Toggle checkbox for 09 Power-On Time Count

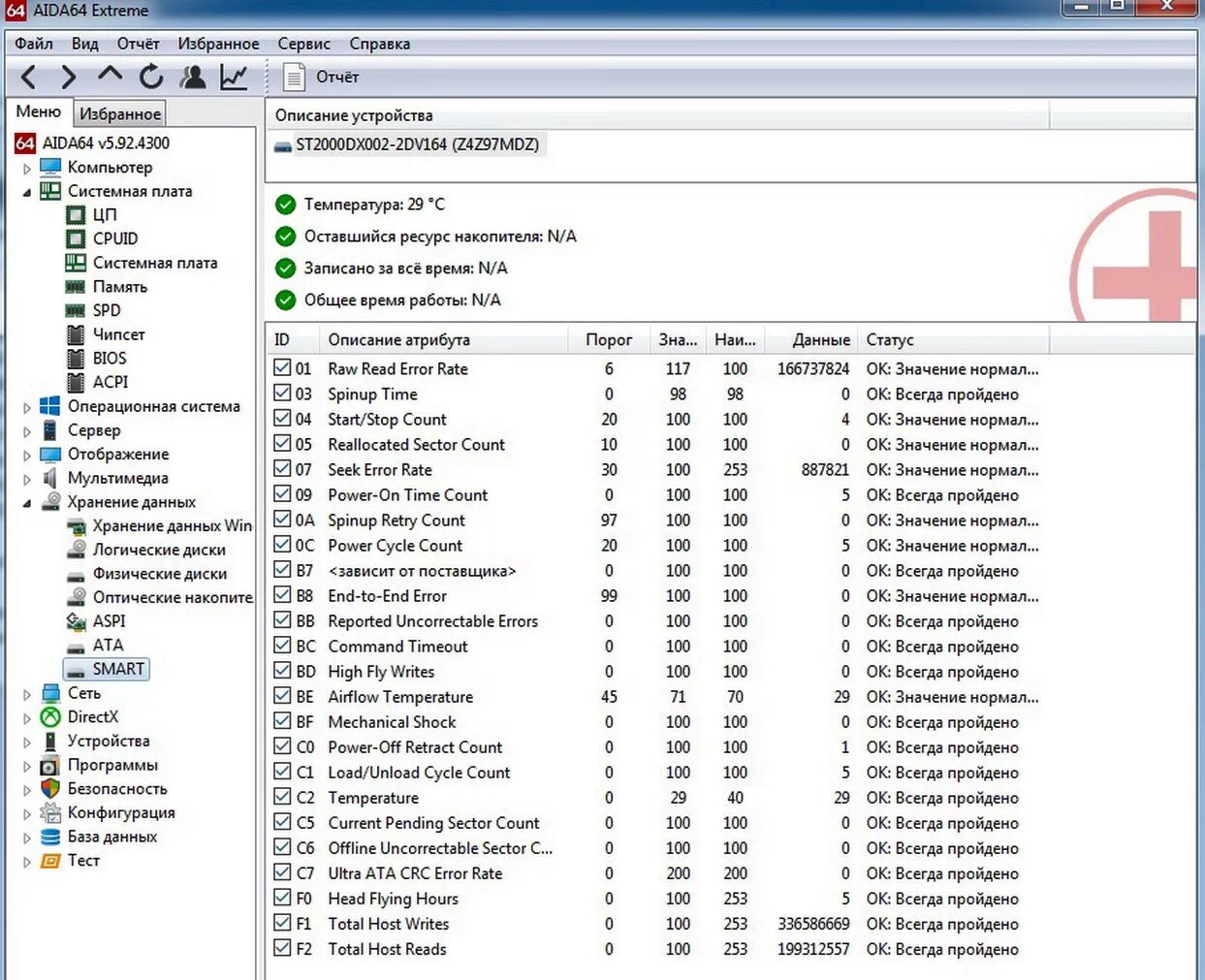[282, 493]
